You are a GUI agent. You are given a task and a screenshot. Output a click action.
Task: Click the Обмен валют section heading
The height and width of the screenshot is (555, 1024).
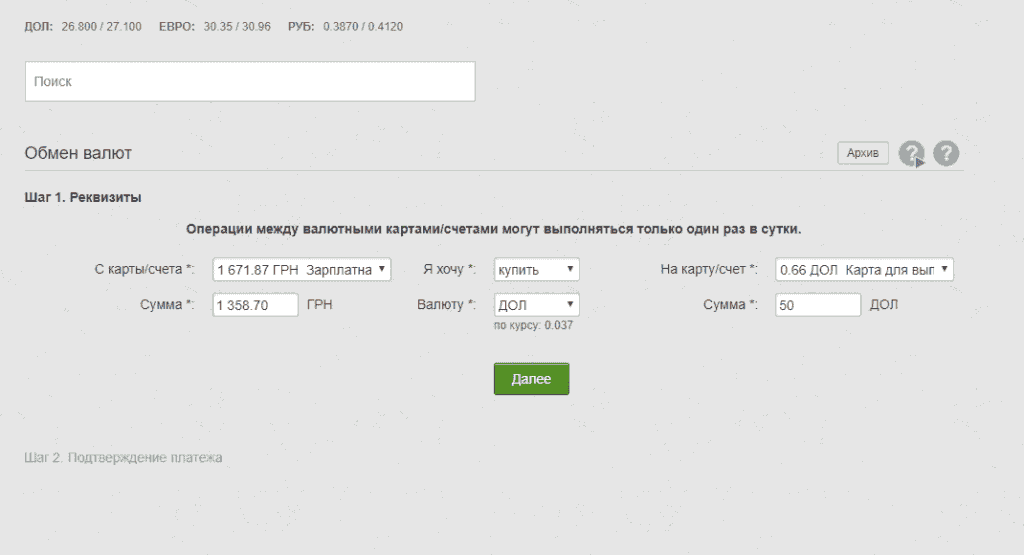[x=78, y=153]
